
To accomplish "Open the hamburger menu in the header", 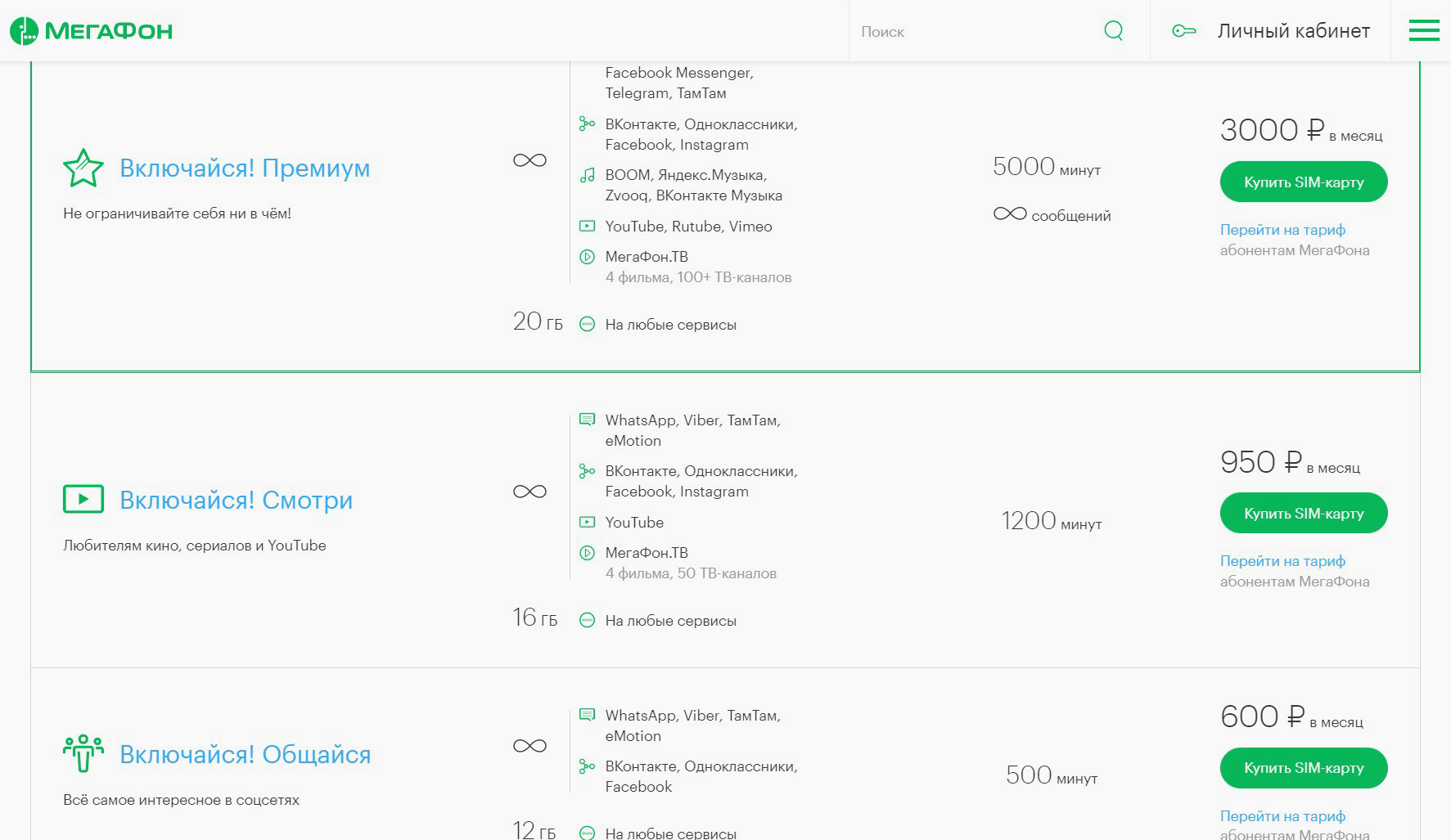I will [1423, 31].
